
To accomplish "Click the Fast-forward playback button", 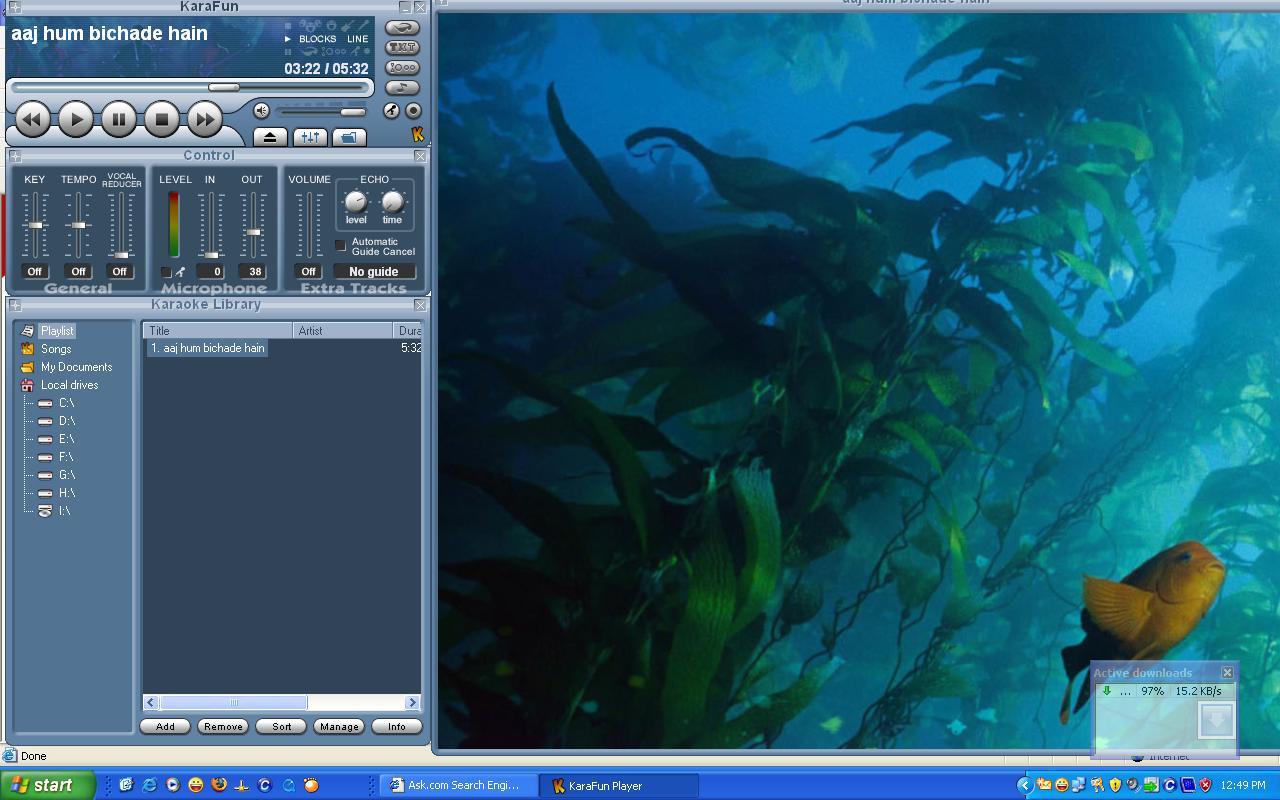I will pyautogui.click(x=204, y=119).
